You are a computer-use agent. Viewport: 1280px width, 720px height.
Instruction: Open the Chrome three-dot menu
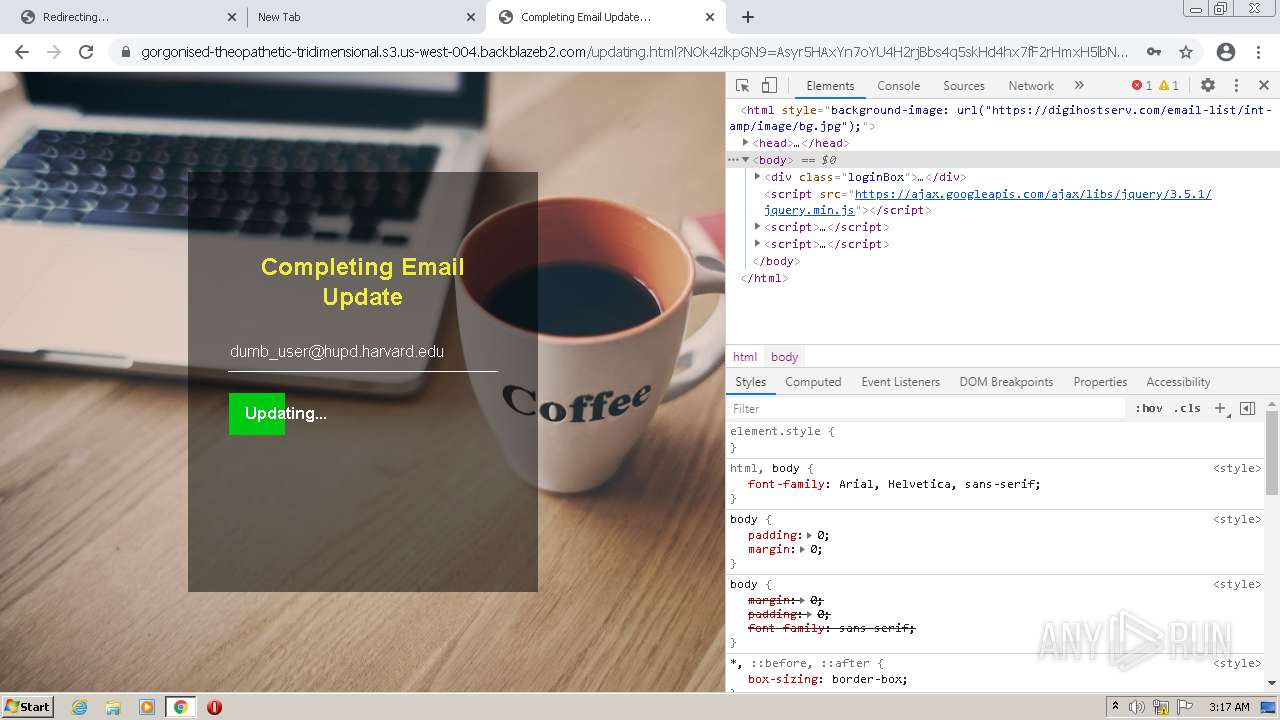coord(1259,52)
